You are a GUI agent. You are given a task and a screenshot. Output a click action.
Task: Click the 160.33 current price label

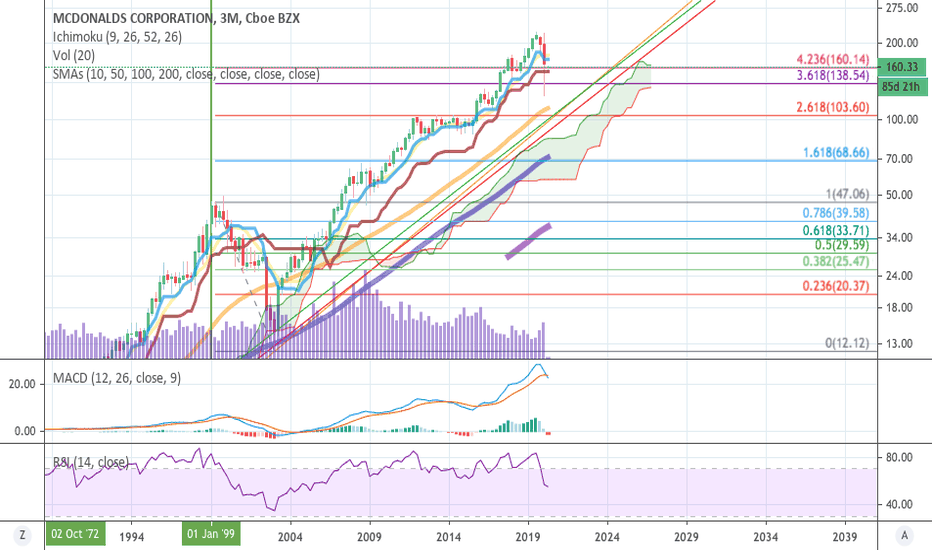click(902, 67)
